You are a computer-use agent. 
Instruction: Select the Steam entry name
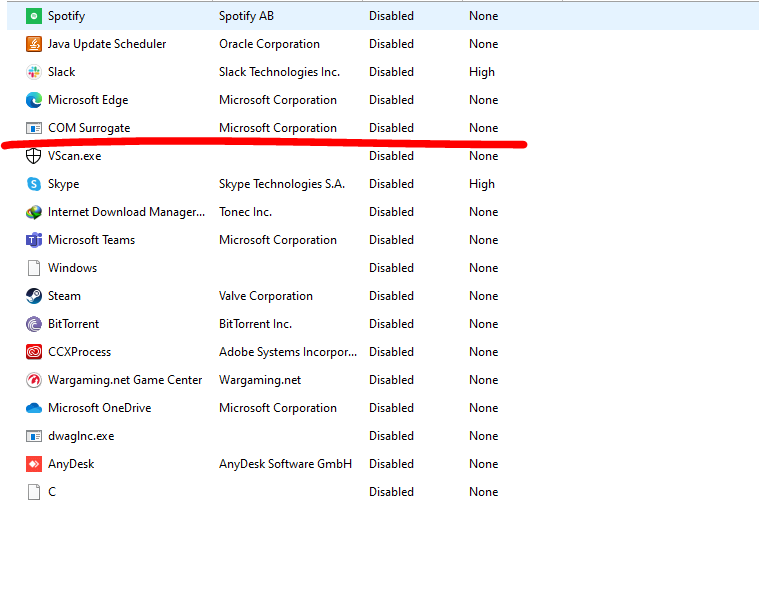coord(64,296)
